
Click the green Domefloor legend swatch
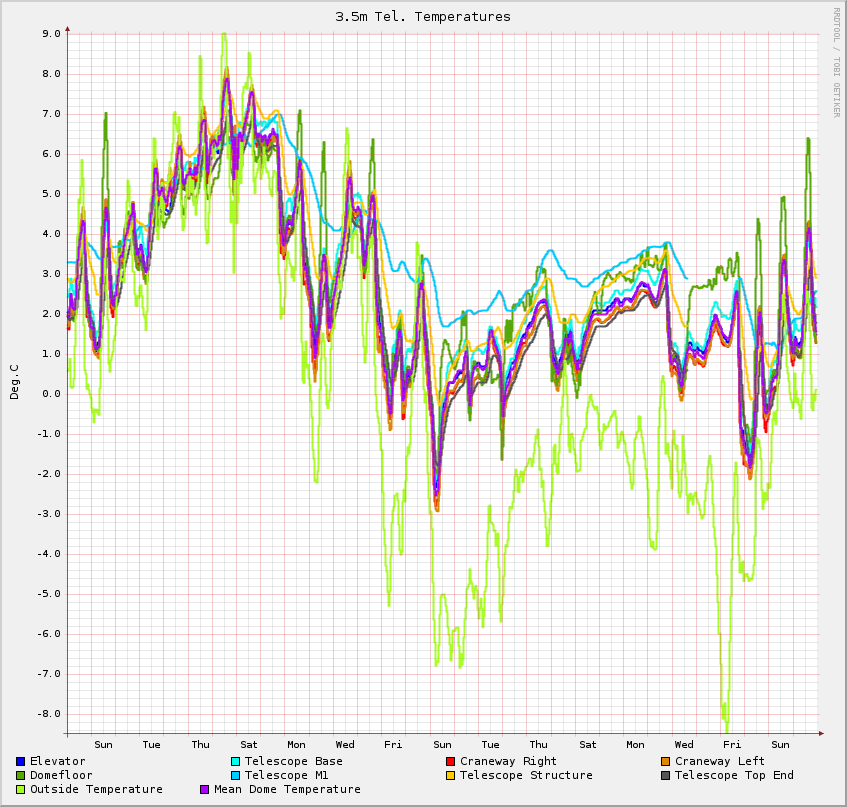(x=20, y=776)
